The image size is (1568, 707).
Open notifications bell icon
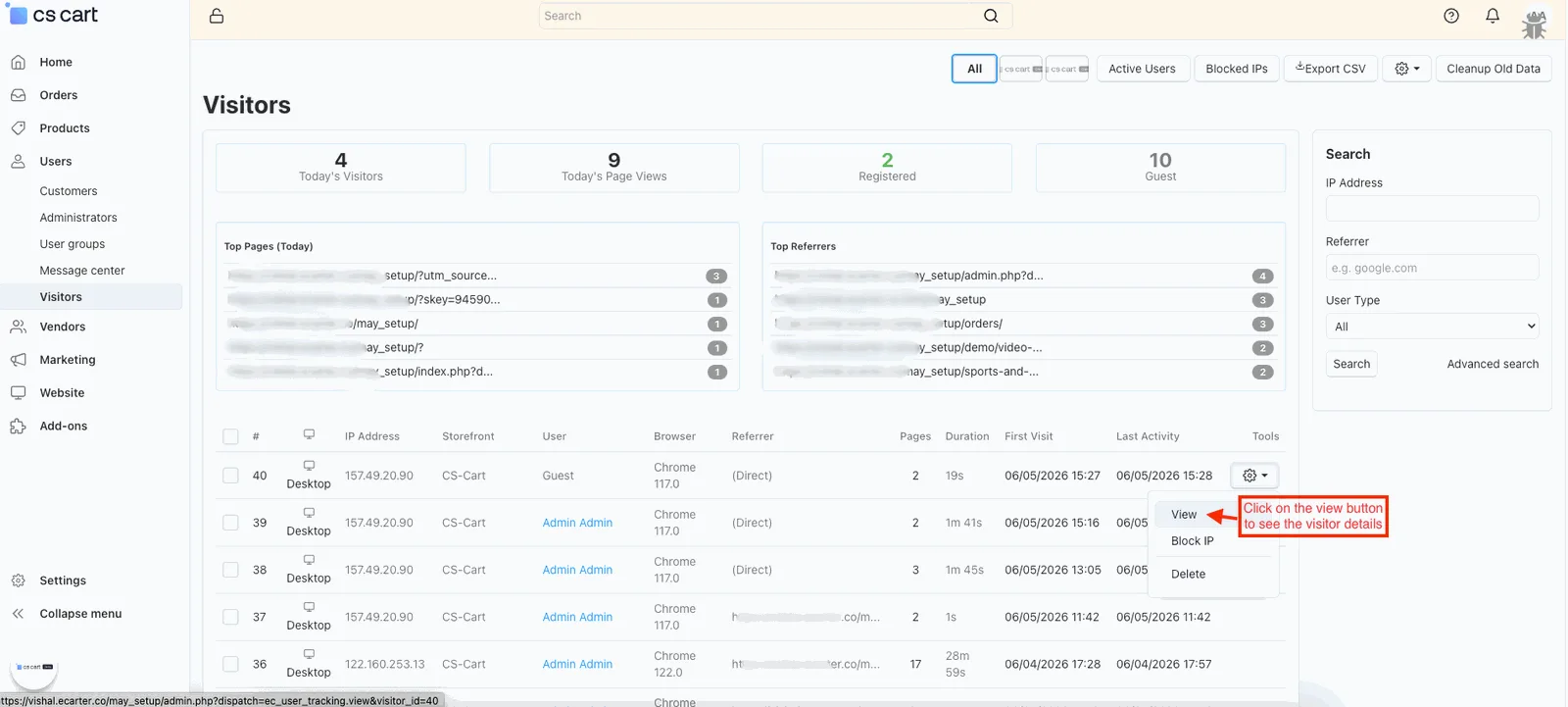1493,16
